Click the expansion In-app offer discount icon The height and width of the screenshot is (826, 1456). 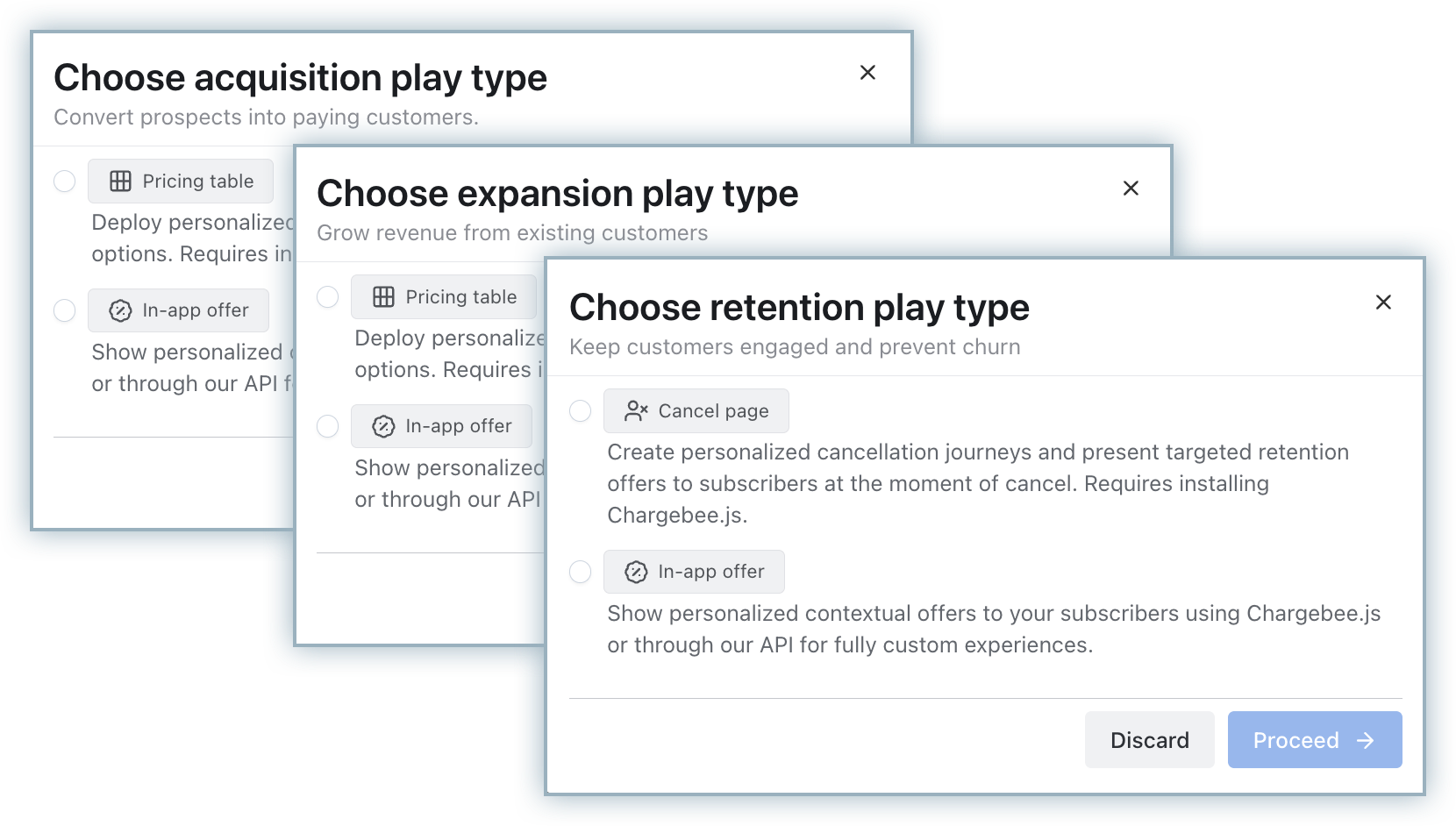click(x=383, y=426)
